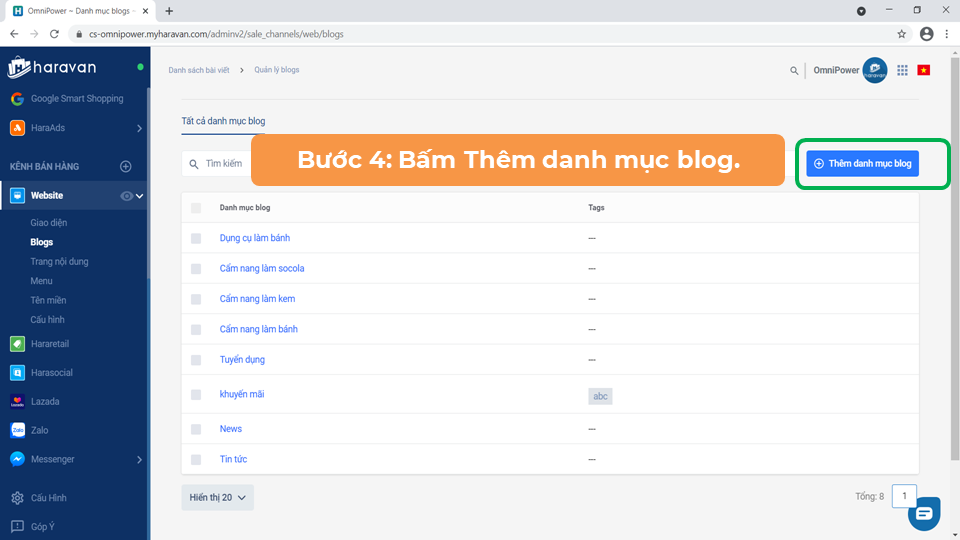The width and height of the screenshot is (960, 540).
Task: Click the Google Smart Shopping icon
Action: [17, 99]
